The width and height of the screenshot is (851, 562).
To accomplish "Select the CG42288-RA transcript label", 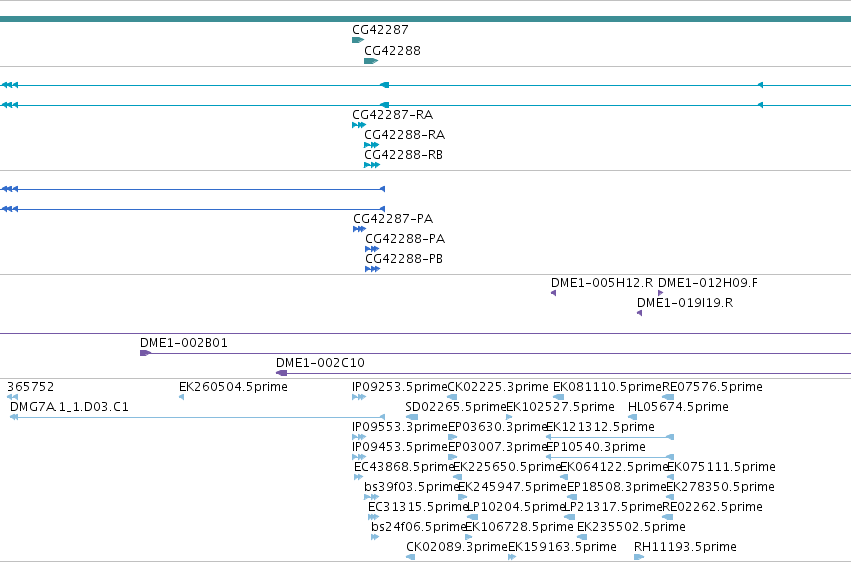I will click(x=404, y=135).
